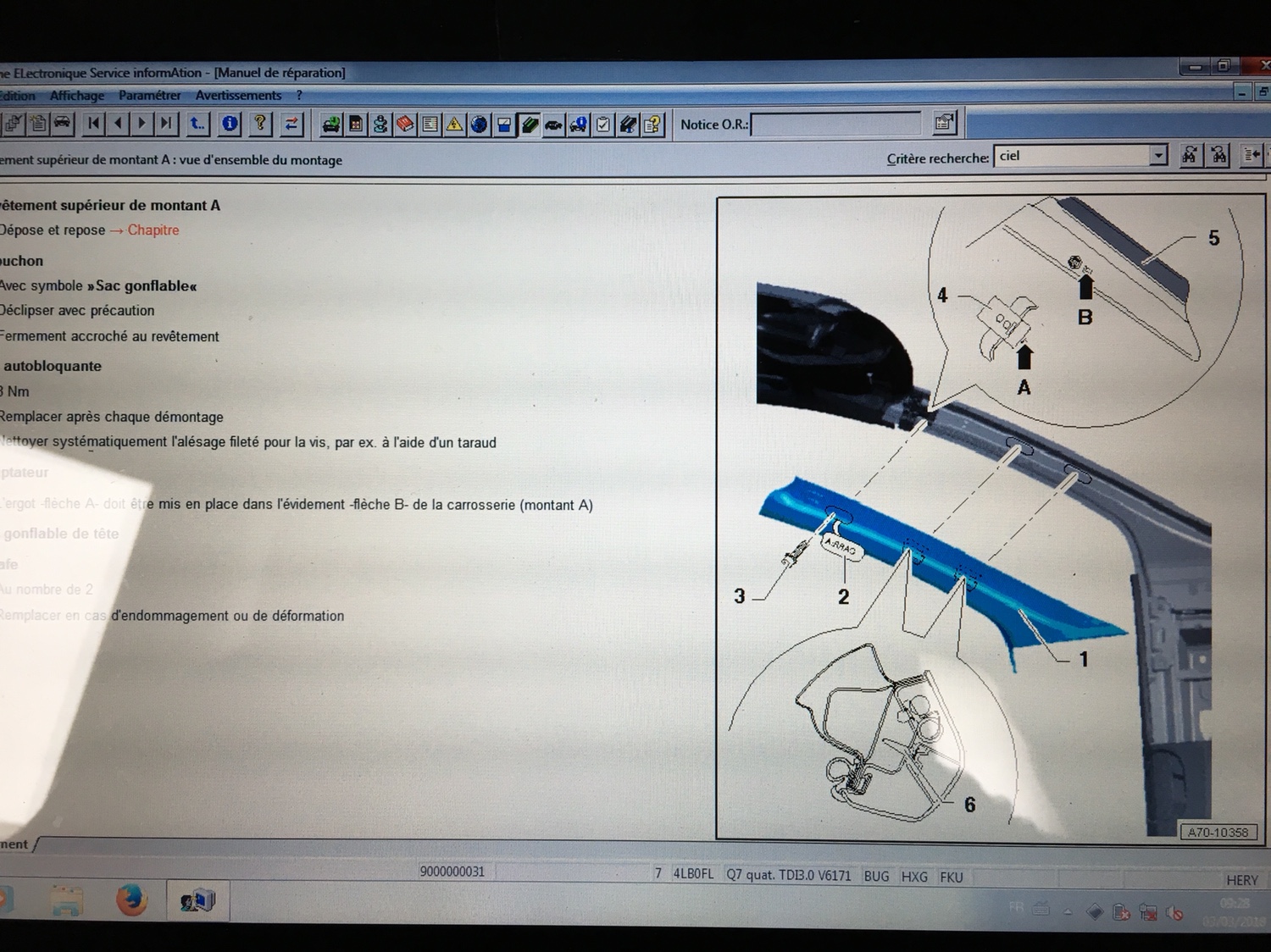Open the red book manual icon
The image size is (1271, 952).
click(x=405, y=125)
